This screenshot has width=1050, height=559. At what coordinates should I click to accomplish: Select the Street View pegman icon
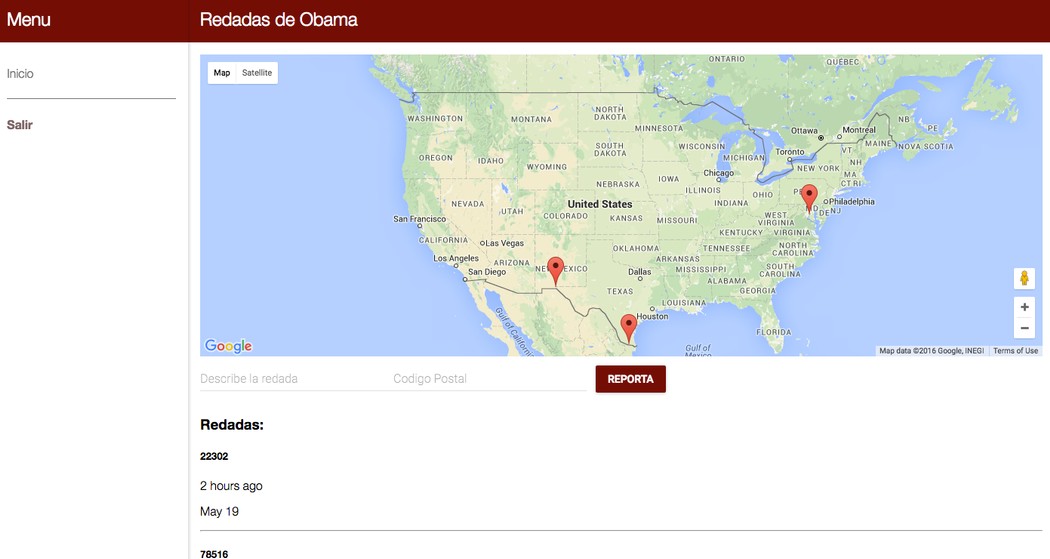click(1024, 278)
